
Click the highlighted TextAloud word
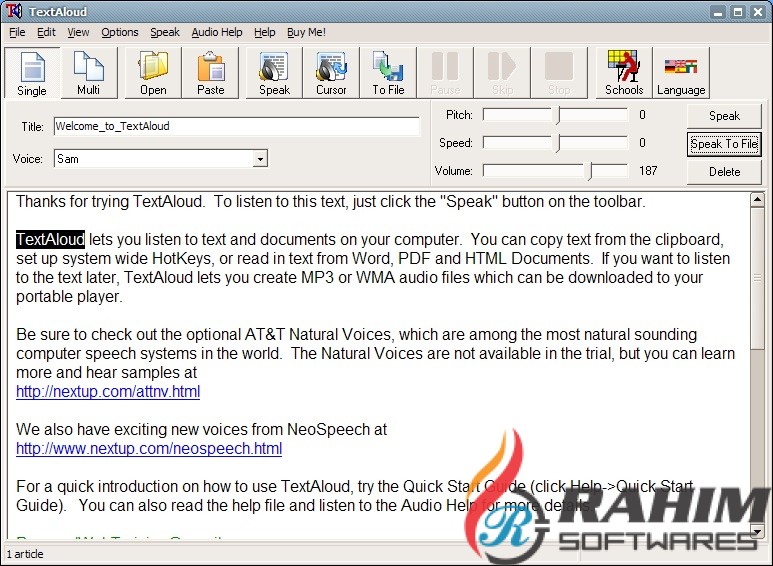pyautogui.click(x=50, y=240)
